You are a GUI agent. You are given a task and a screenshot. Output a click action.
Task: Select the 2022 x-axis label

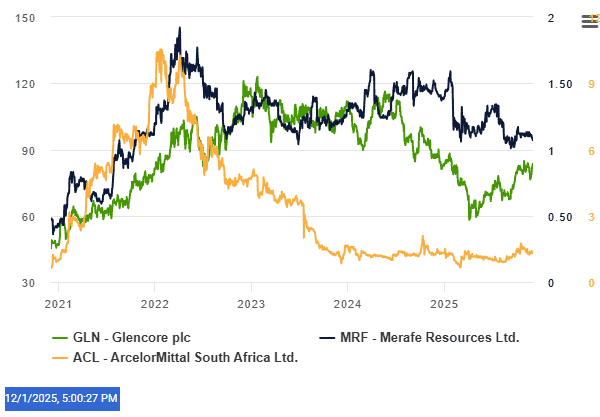(x=155, y=302)
